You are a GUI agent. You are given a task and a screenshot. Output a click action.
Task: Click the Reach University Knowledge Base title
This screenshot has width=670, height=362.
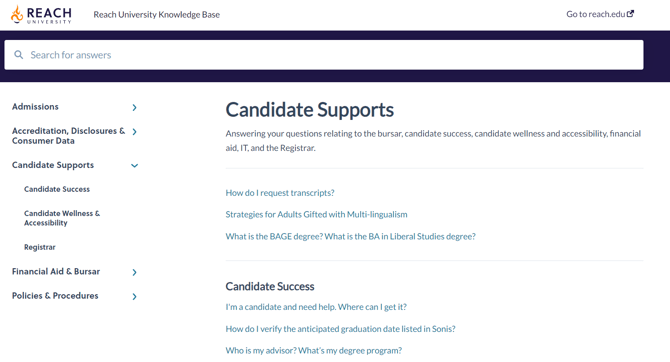(x=156, y=15)
